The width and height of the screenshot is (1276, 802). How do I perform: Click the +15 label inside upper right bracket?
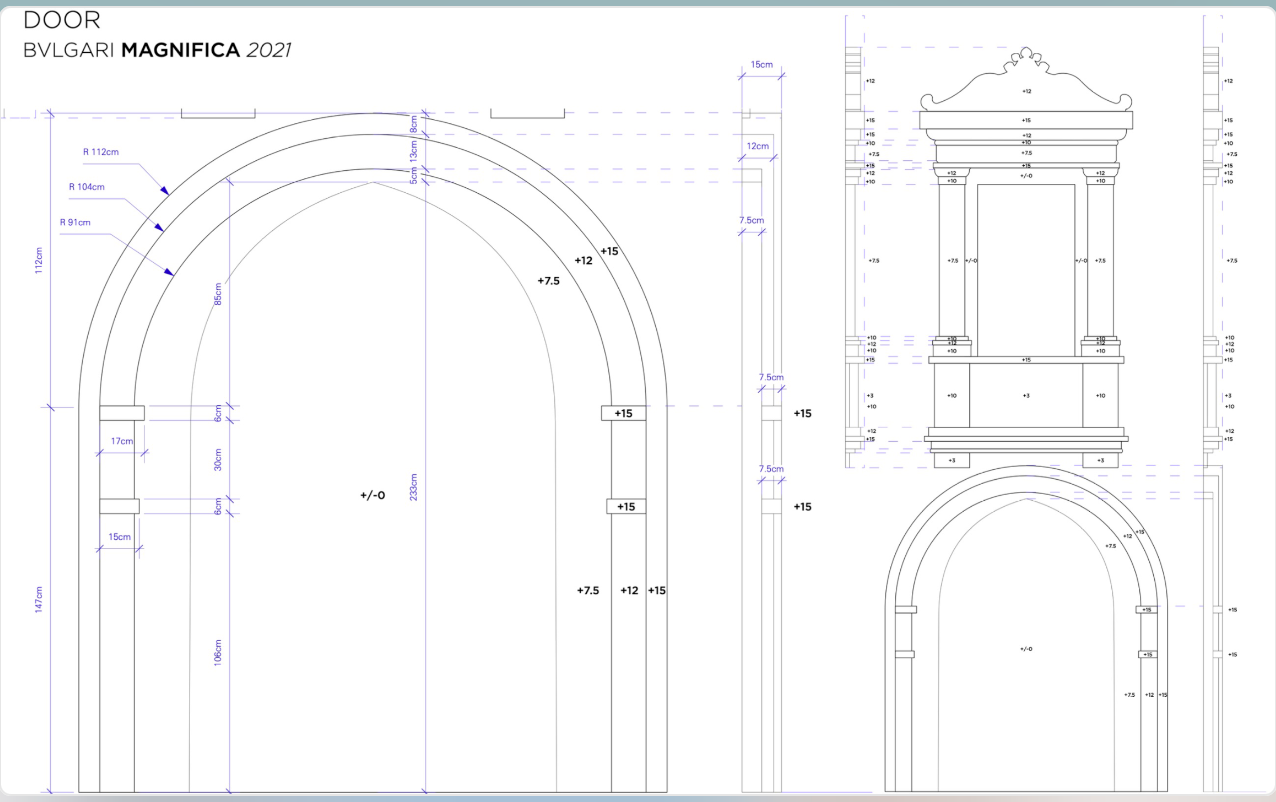[x=624, y=413]
